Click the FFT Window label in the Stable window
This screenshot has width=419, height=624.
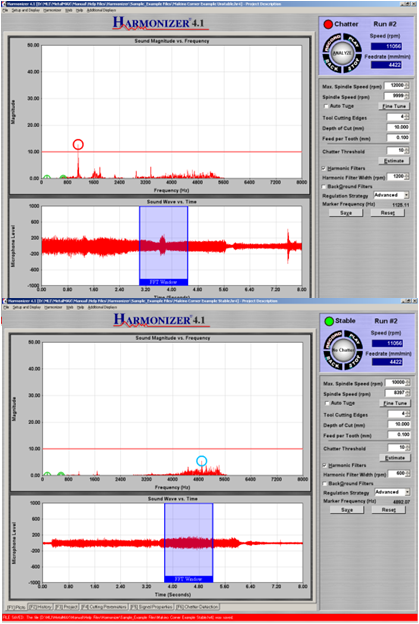[189, 579]
